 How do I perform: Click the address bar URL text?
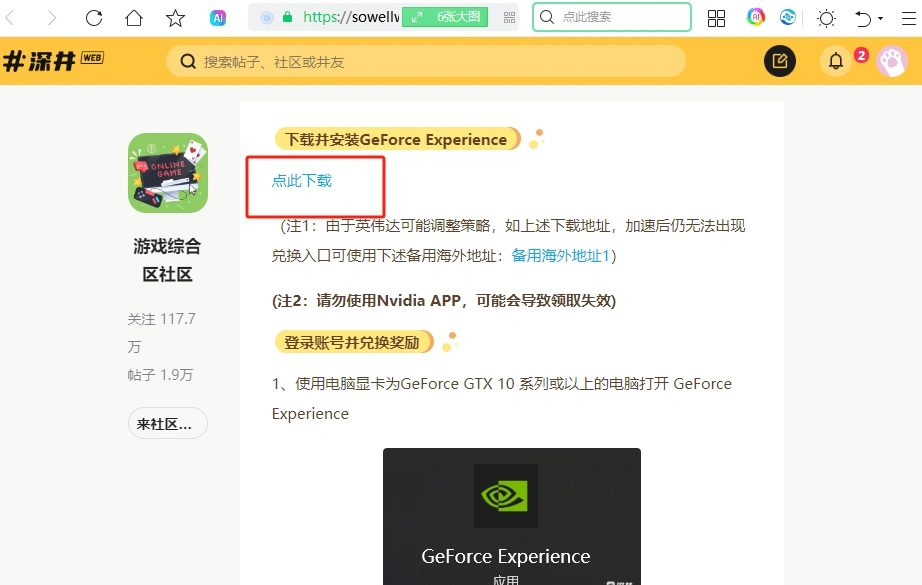tap(351, 17)
